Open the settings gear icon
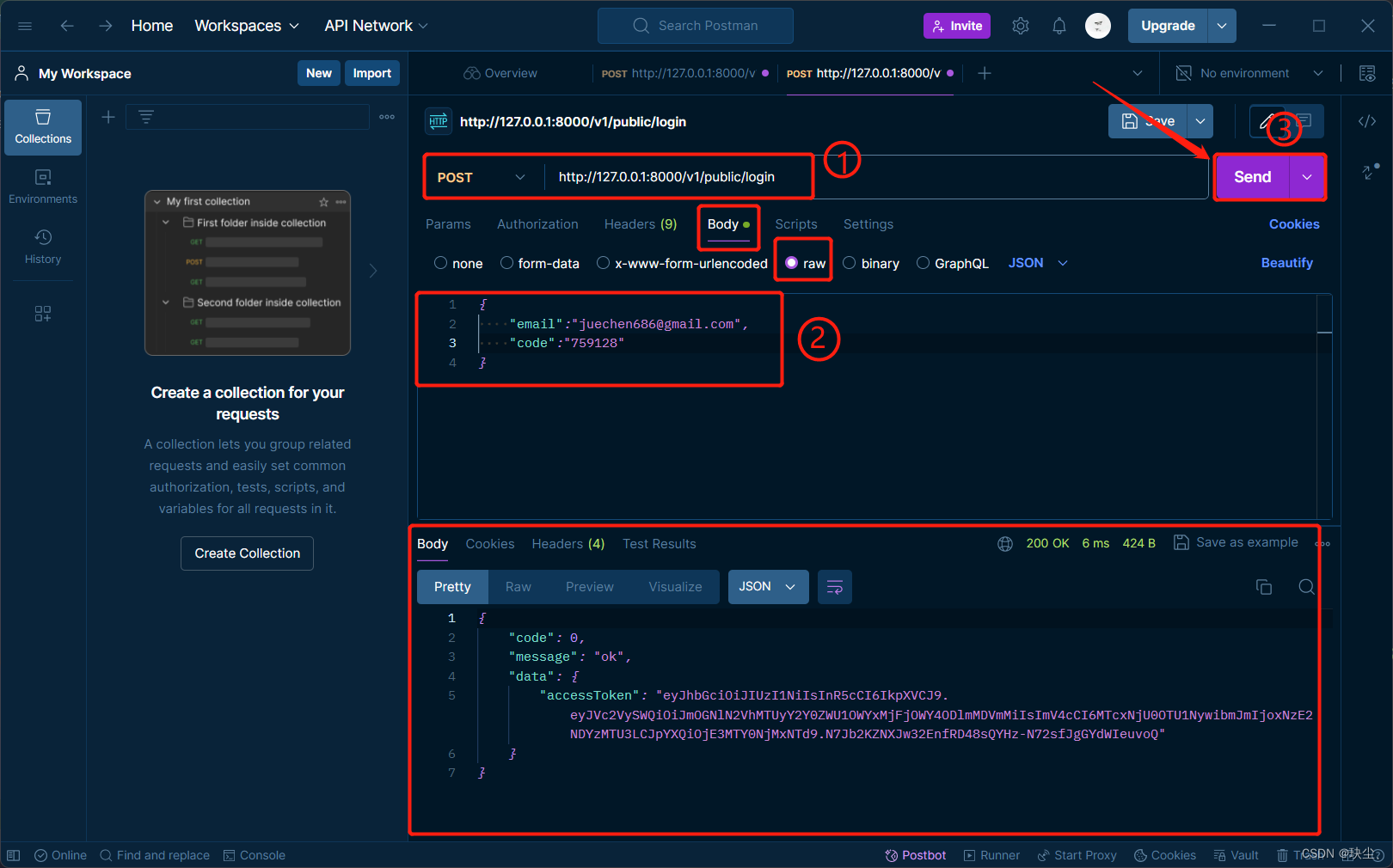The width and height of the screenshot is (1393, 868). tap(1021, 26)
